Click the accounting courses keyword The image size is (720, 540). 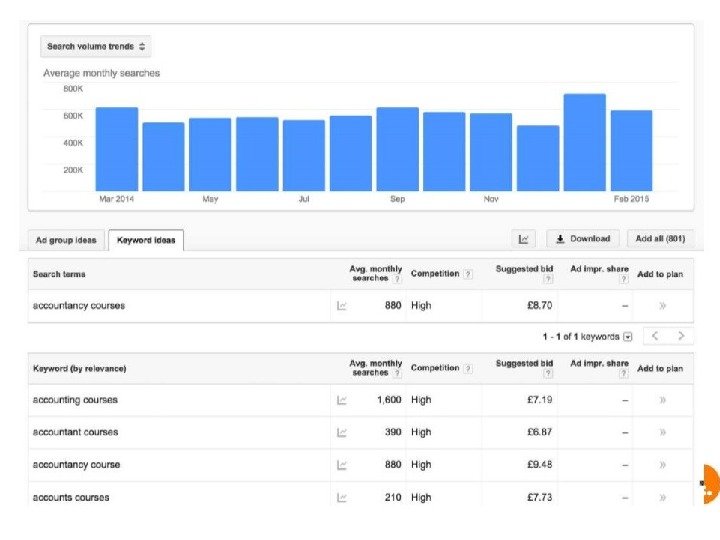(x=75, y=400)
